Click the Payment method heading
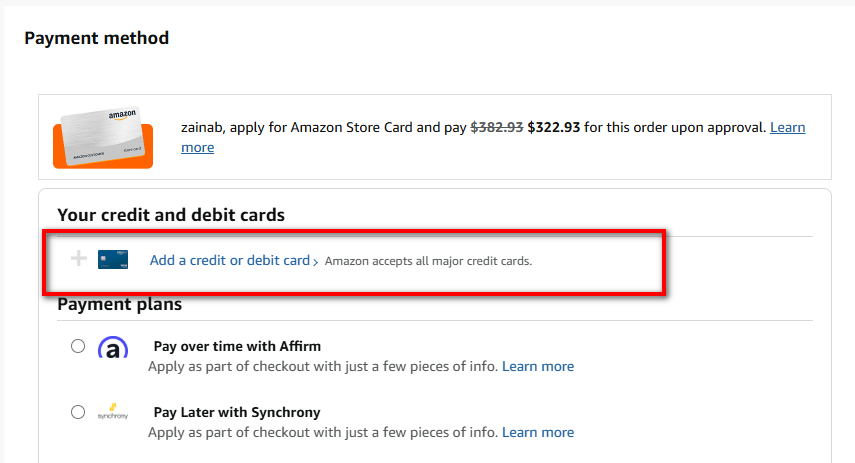This screenshot has height=463, width=855. tap(97, 38)
